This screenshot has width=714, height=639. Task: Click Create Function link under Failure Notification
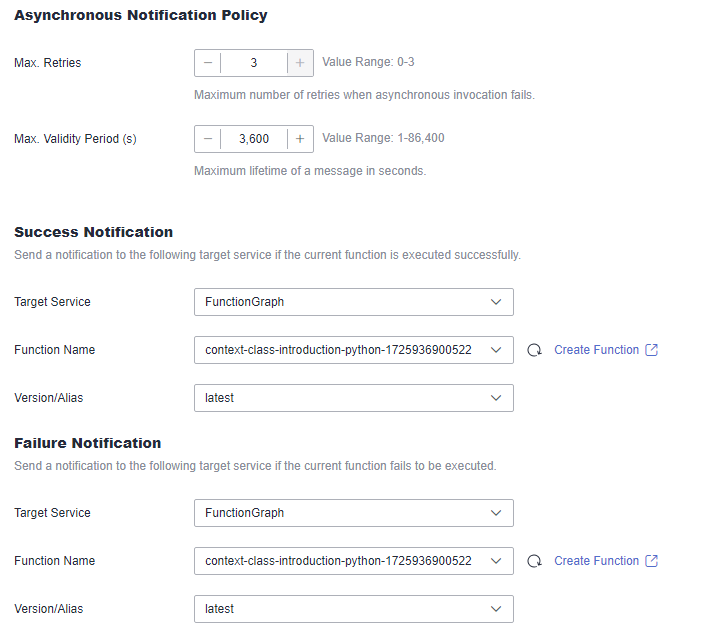[x=596, y=561]
